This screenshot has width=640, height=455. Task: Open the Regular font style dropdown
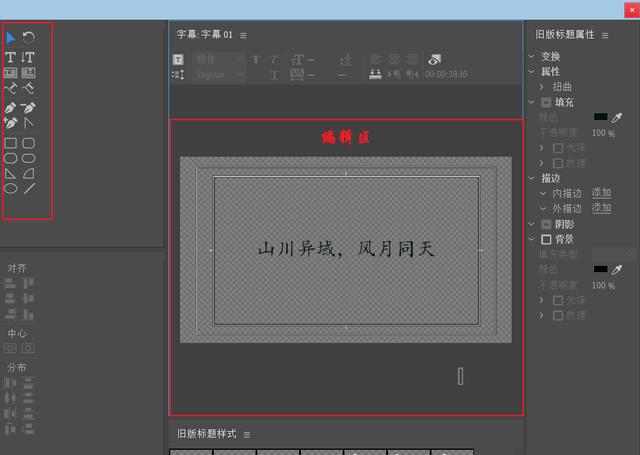coord(219,75)
